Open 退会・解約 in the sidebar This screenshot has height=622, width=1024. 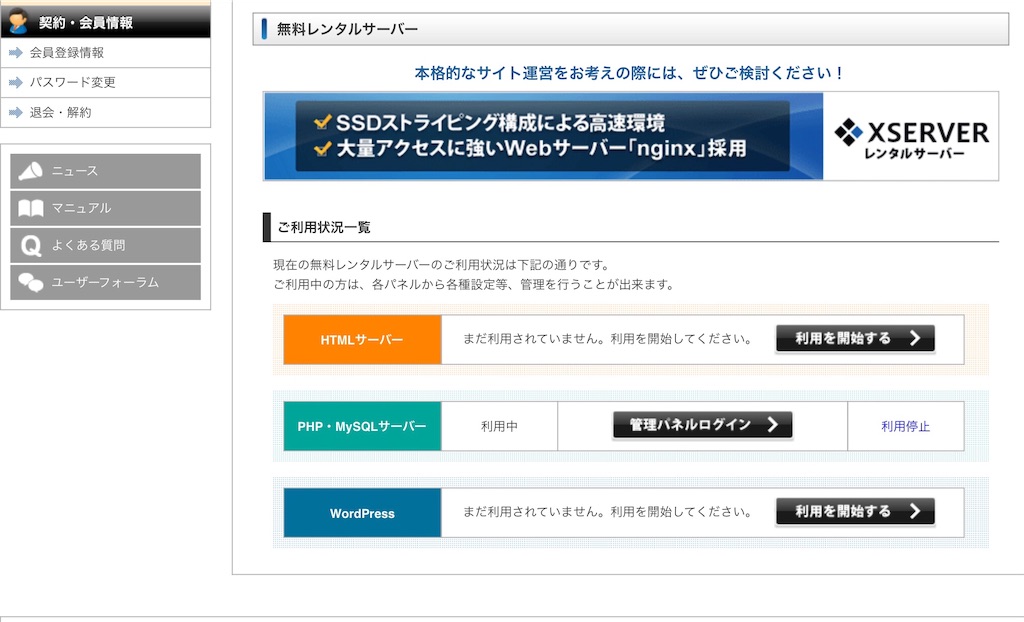[x=60, y=112]
